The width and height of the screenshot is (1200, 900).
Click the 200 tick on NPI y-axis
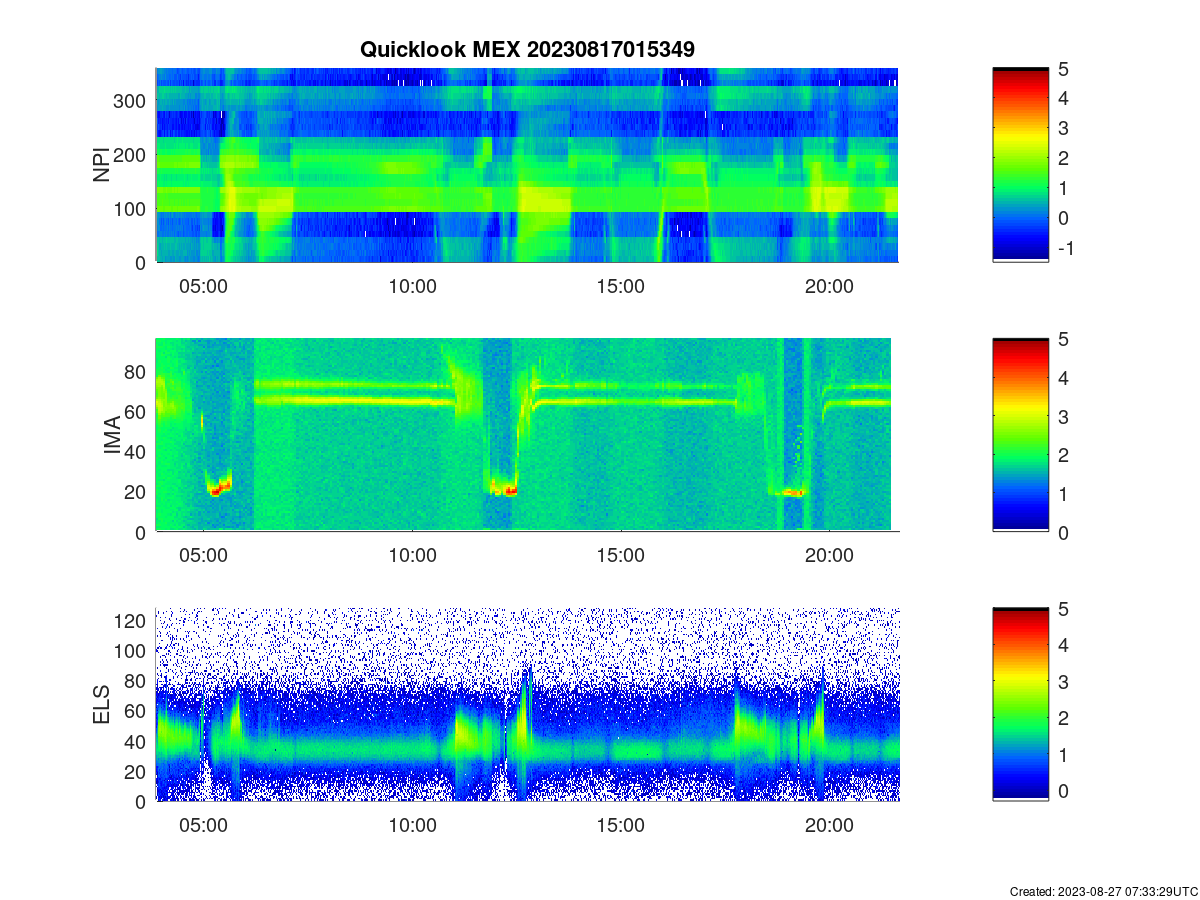(x=132, y=155)
